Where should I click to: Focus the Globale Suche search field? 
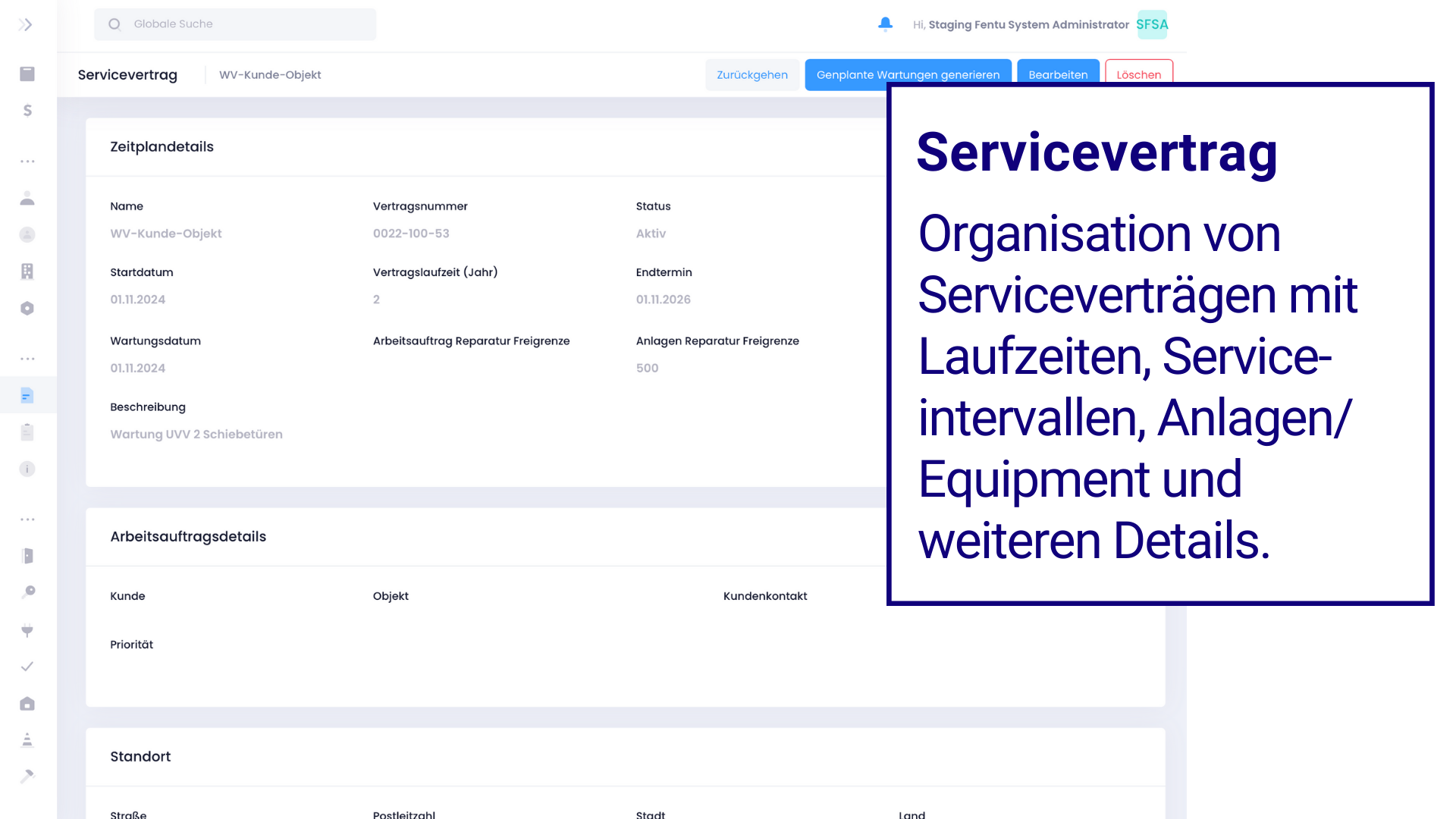click(x=235, y=24)
